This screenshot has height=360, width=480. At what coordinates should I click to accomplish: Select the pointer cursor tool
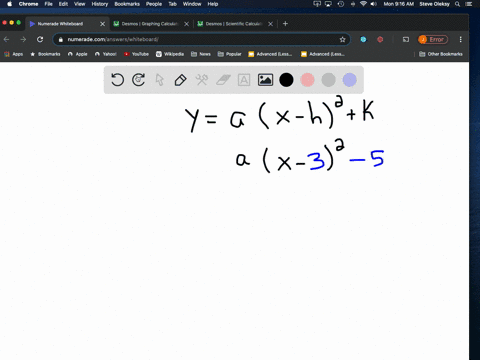point(160,80)
